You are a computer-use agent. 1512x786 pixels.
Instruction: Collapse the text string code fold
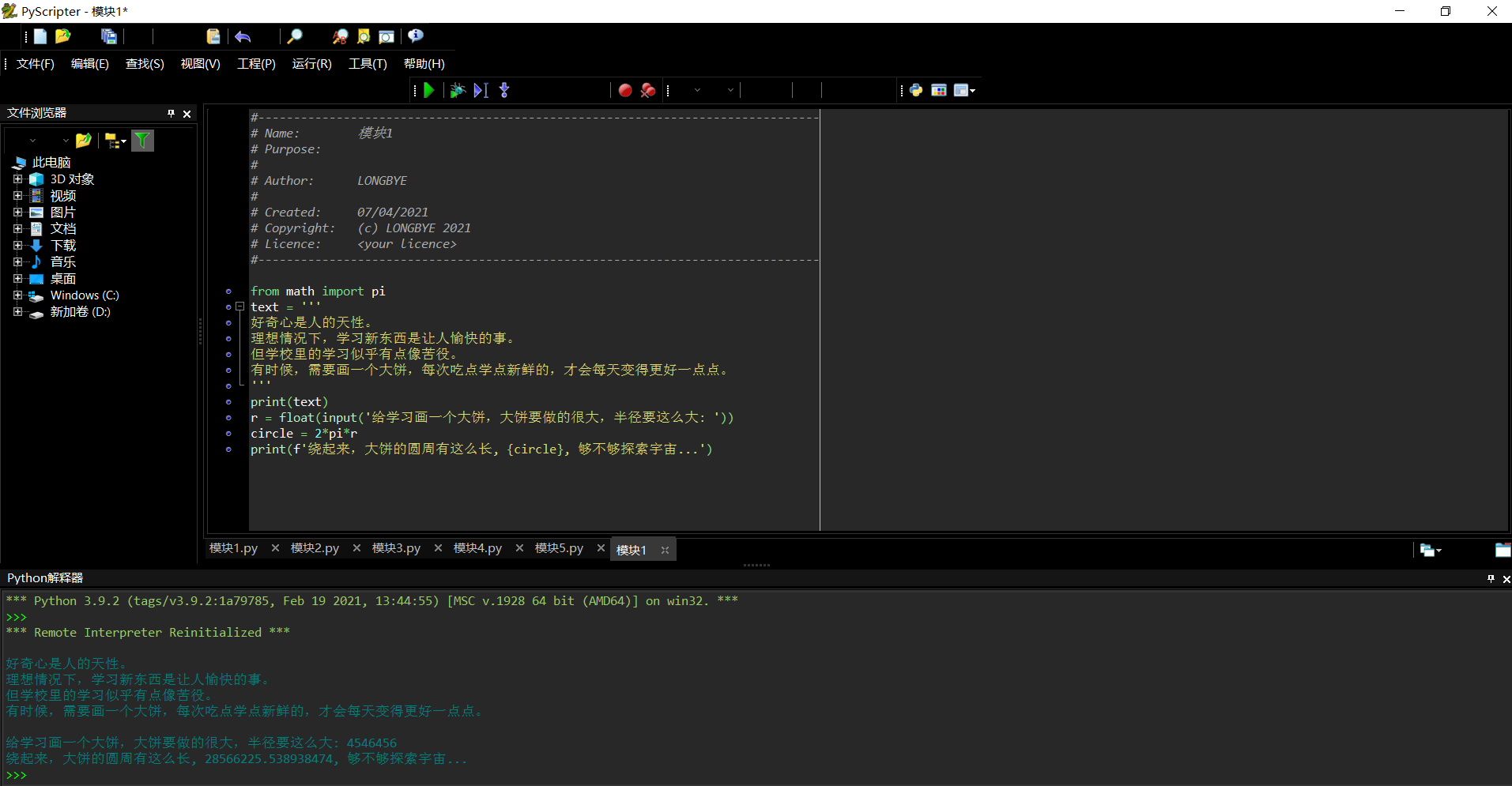pyautogui.click(x=239, y=307)
